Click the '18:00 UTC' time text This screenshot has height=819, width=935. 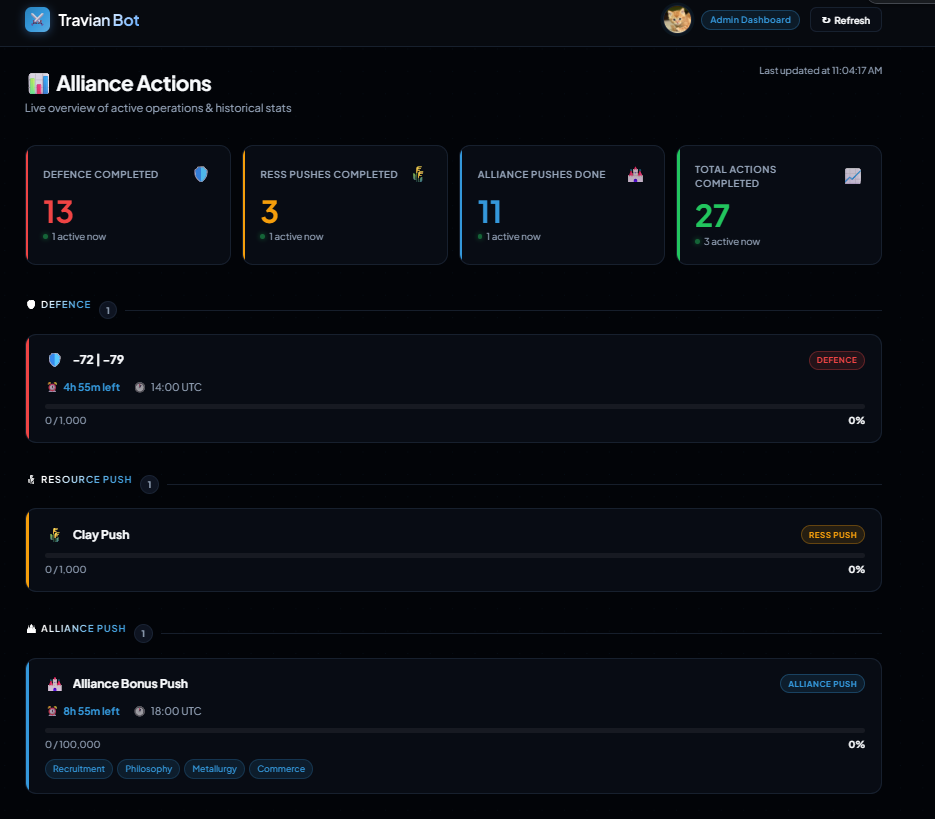[x=176, y=711]
